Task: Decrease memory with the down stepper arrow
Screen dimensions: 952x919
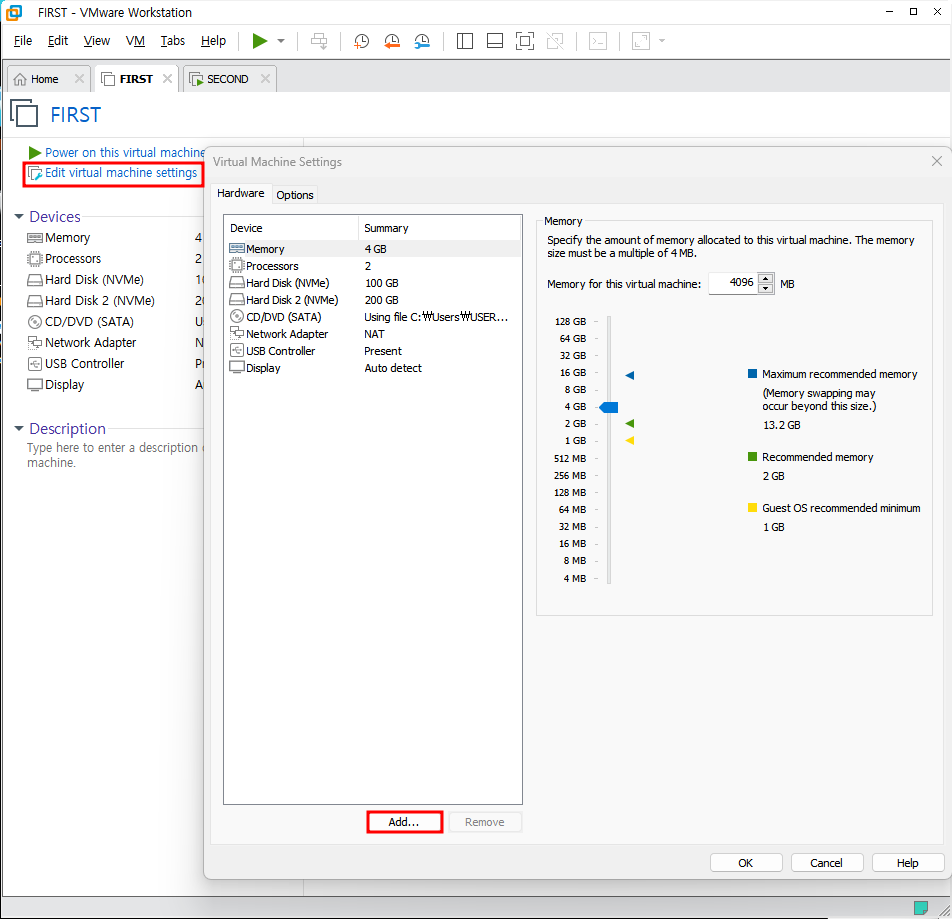Action: (x=766, y=288)
